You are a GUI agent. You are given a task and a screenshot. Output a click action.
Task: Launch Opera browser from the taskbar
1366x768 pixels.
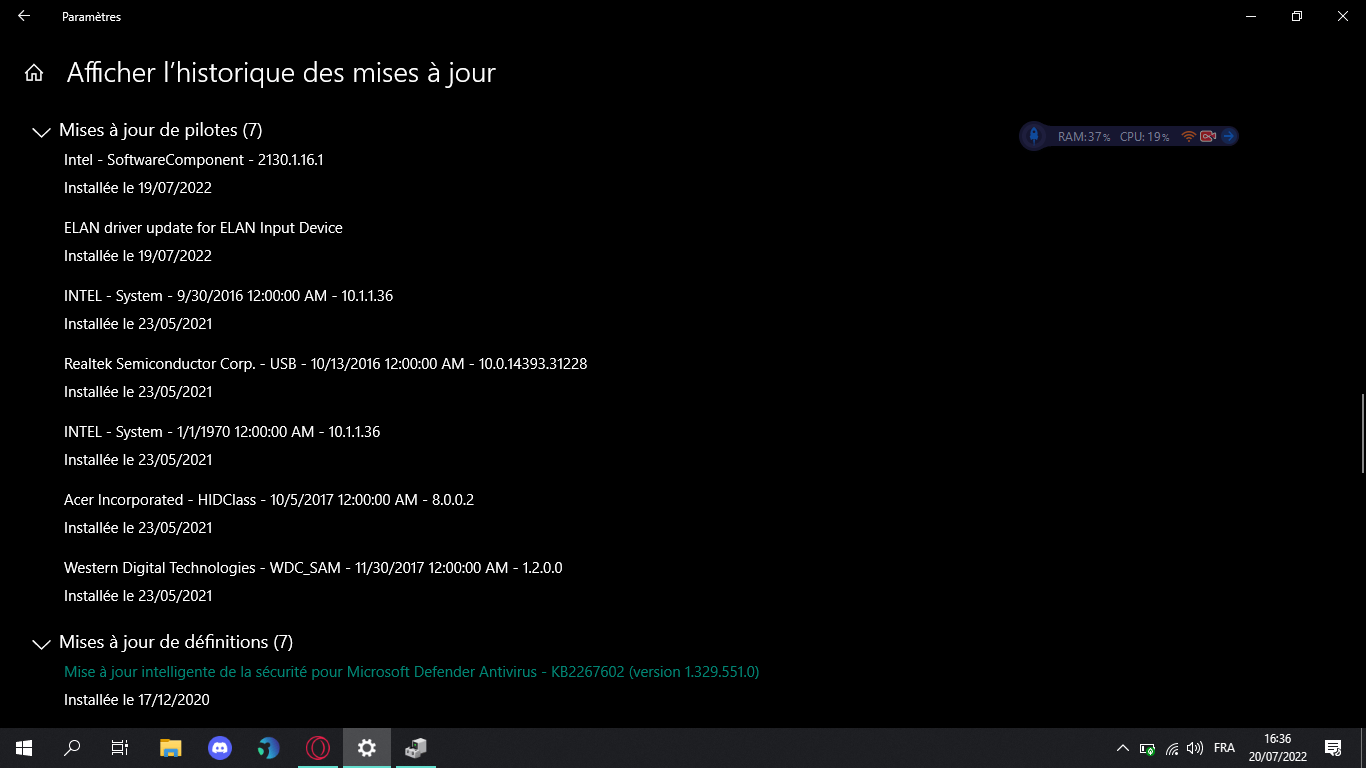coord(318,748)
